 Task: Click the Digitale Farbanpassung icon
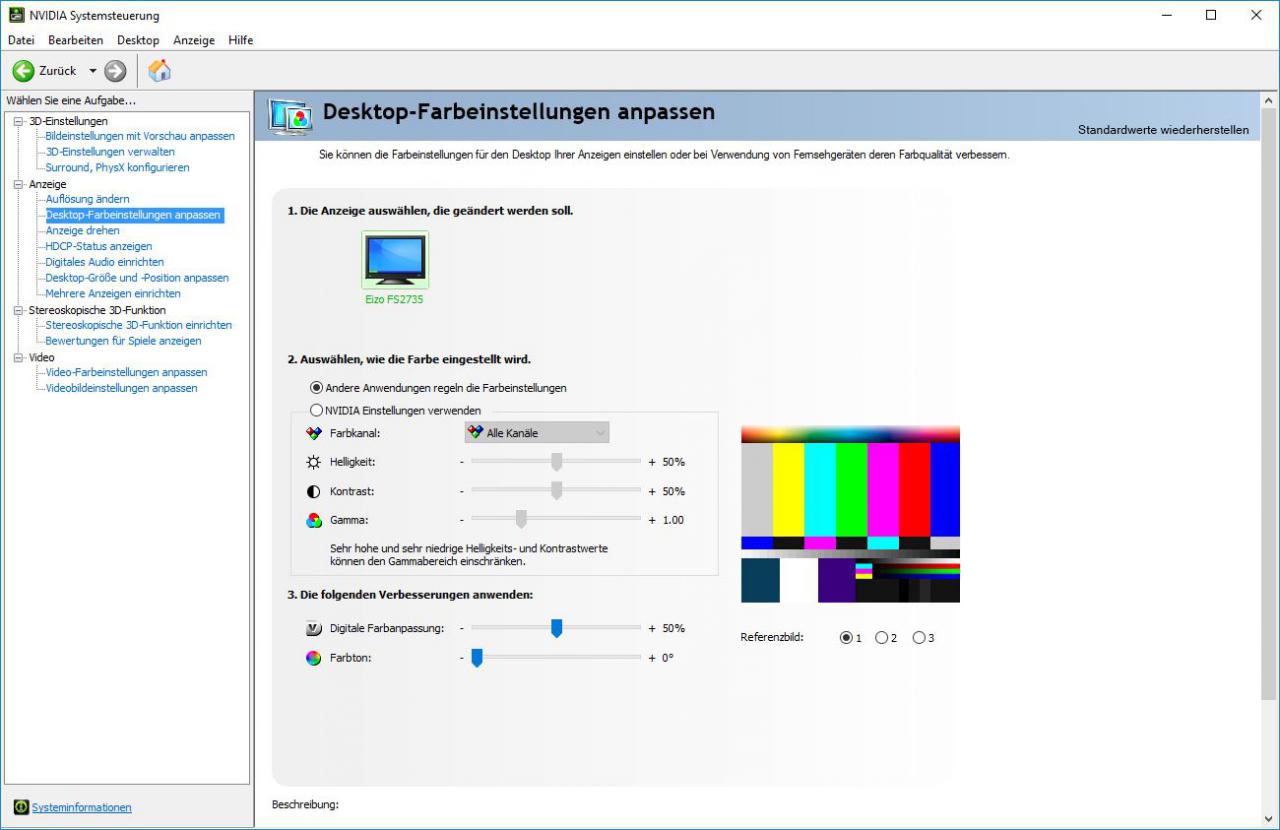click(x=314, y=629)
